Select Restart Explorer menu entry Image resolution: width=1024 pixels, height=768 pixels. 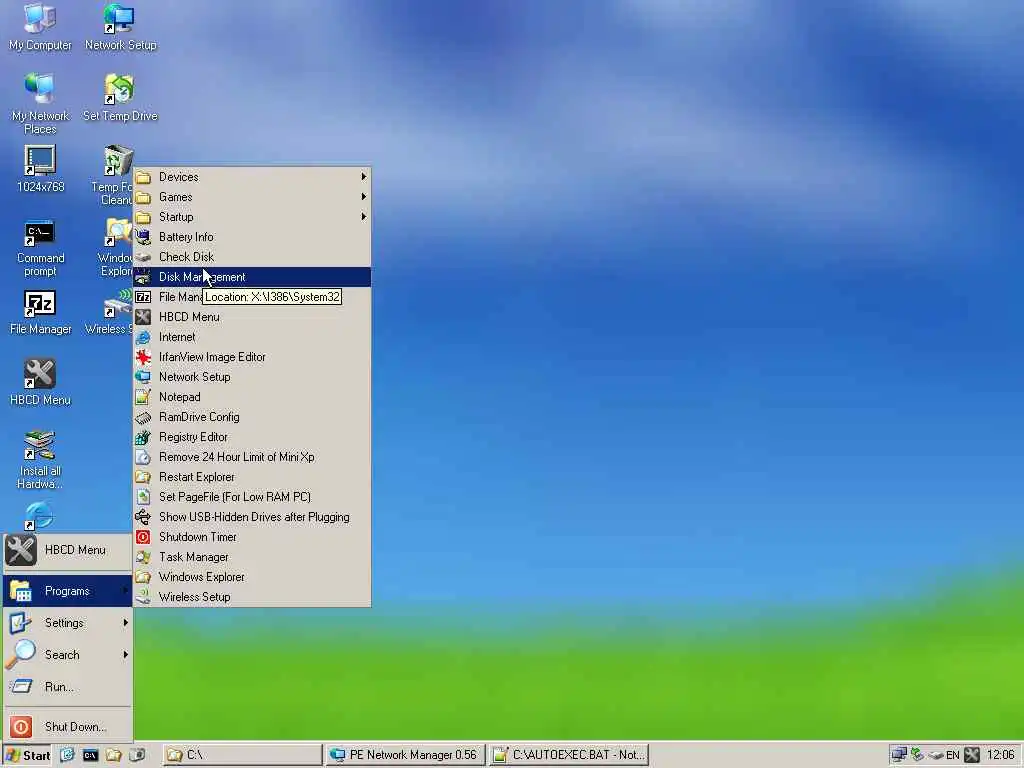point(253,477)
